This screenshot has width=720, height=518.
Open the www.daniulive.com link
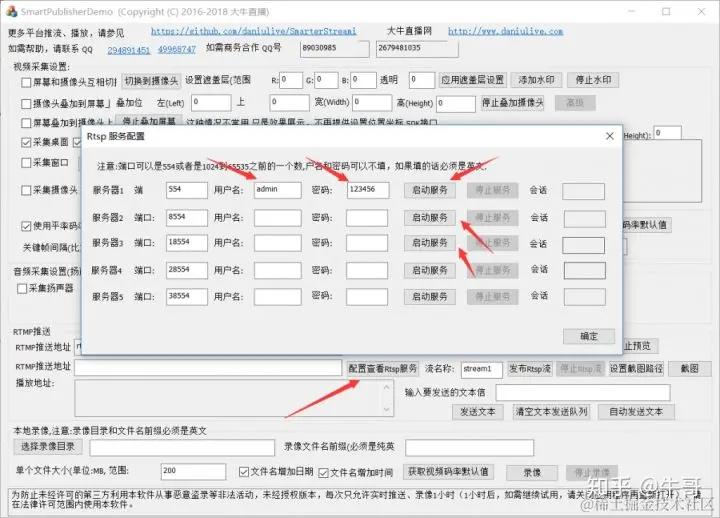click(506, 31)
